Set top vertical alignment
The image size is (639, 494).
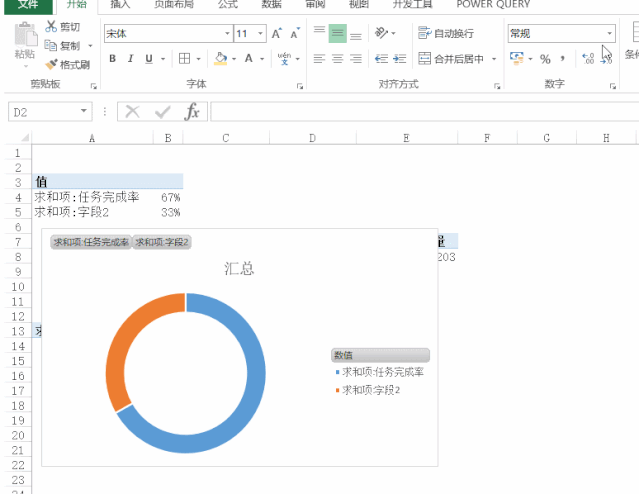point(320,33)
